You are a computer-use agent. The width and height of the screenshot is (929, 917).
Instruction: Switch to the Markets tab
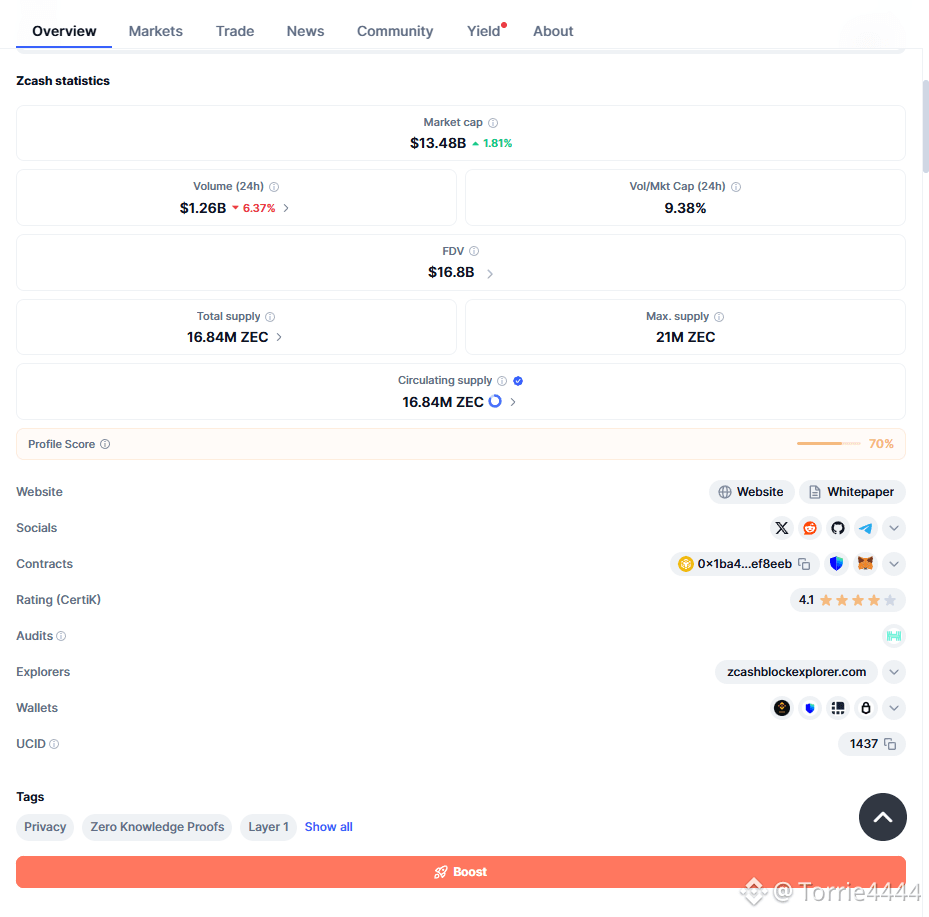click(x=156, y=31)
